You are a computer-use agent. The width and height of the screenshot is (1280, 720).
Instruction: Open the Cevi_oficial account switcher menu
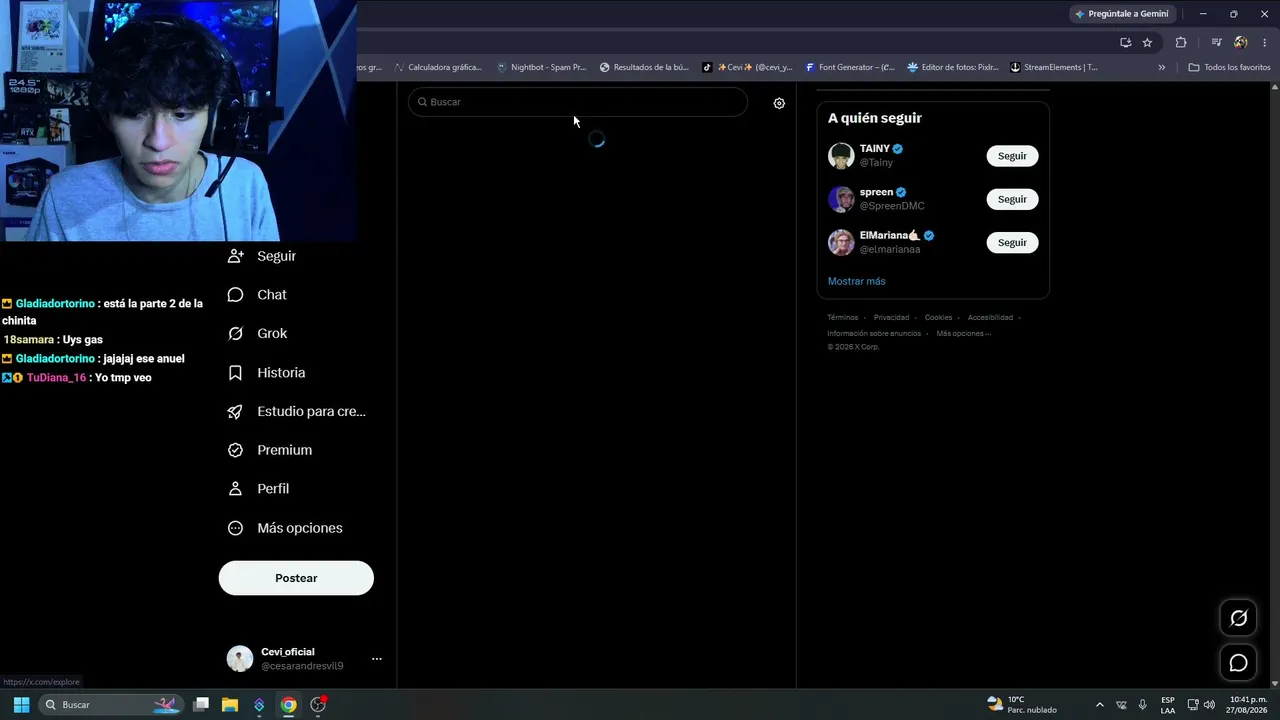pyautogui.click(x=304, y=659)
